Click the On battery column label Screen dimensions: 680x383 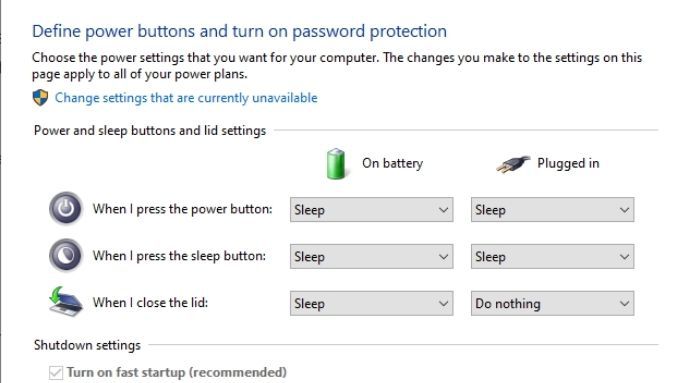coord(392,164)
